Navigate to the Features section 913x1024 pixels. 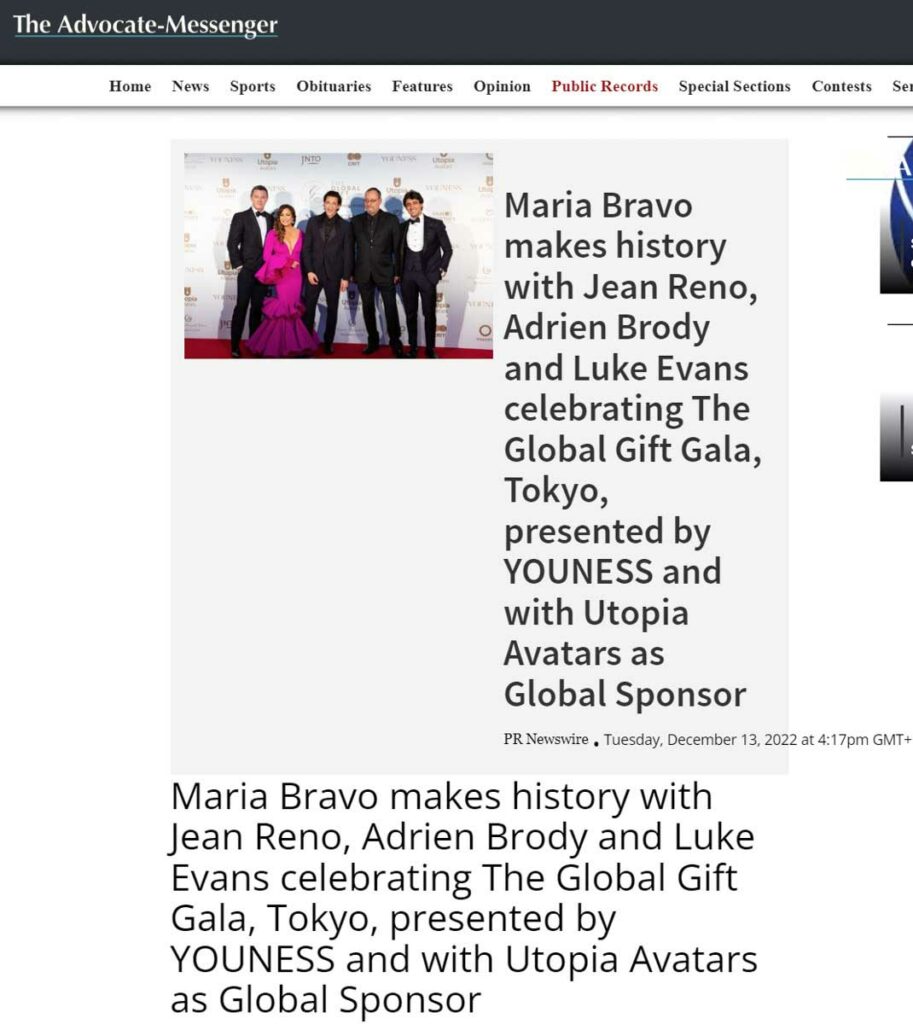point(422,87)
